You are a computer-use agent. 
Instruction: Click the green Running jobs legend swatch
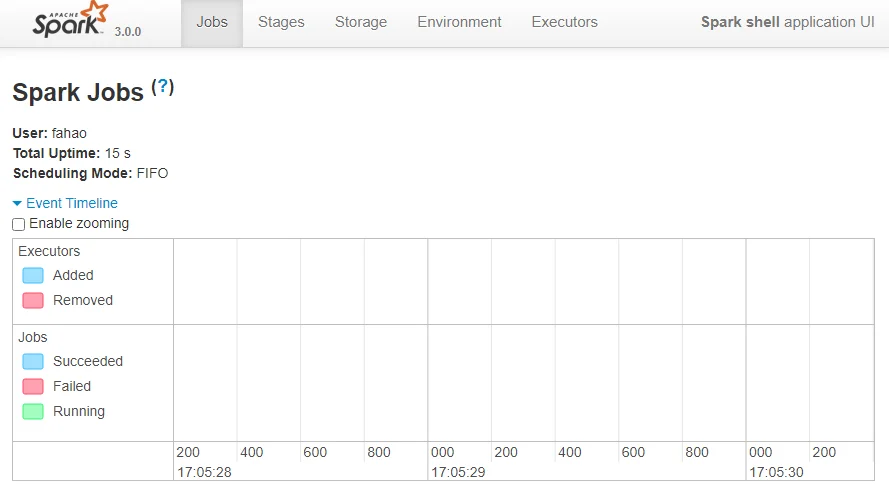tap(33, 411)
